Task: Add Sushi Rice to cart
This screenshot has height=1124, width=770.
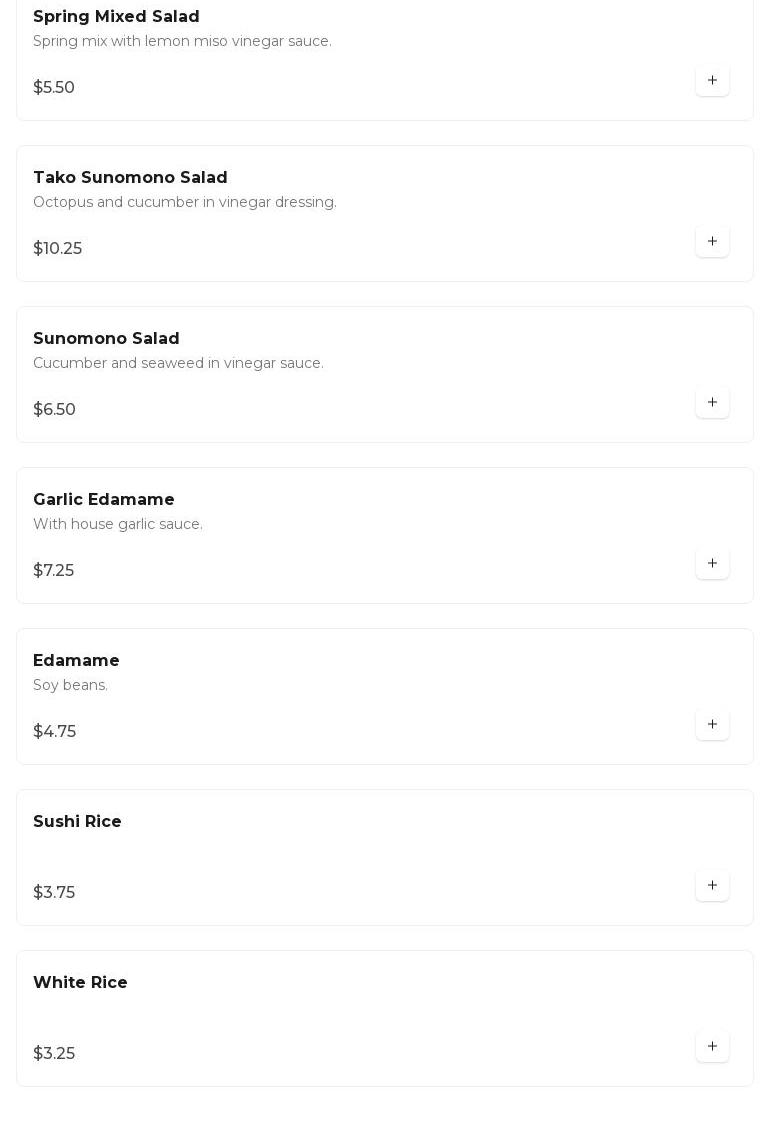Action: [x=712, y=885]
